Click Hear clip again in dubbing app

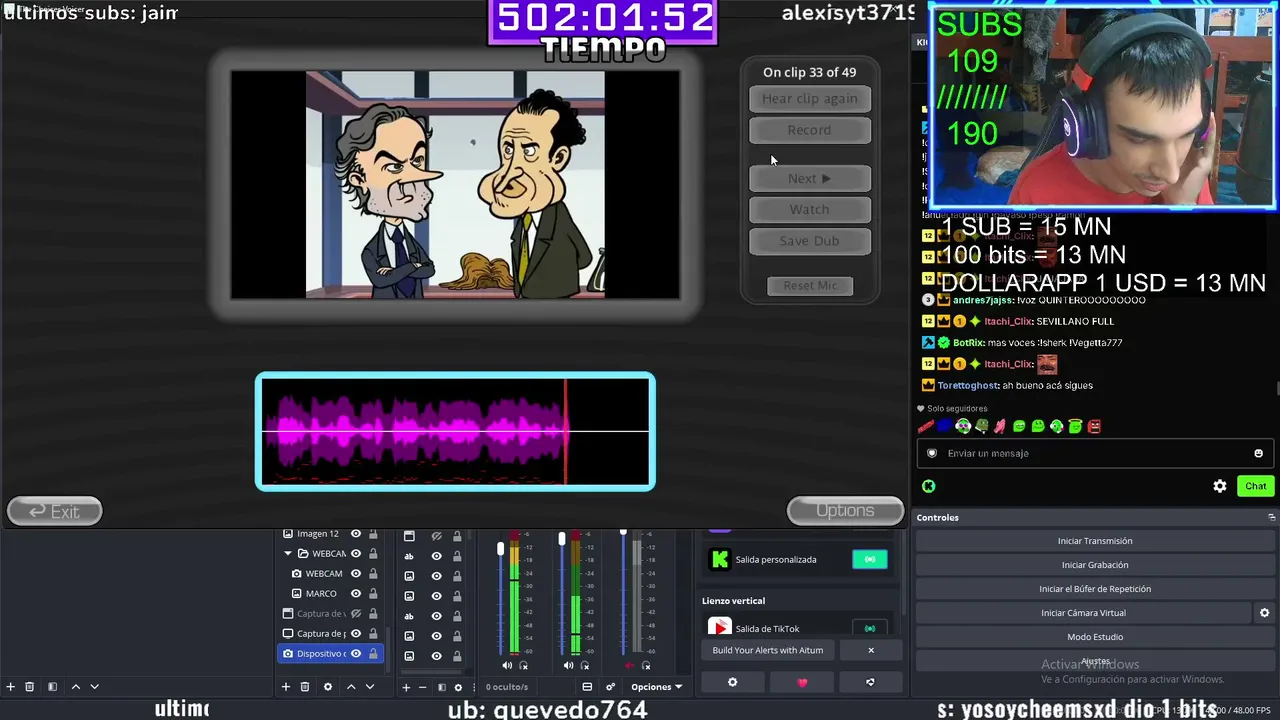point(810,98)
